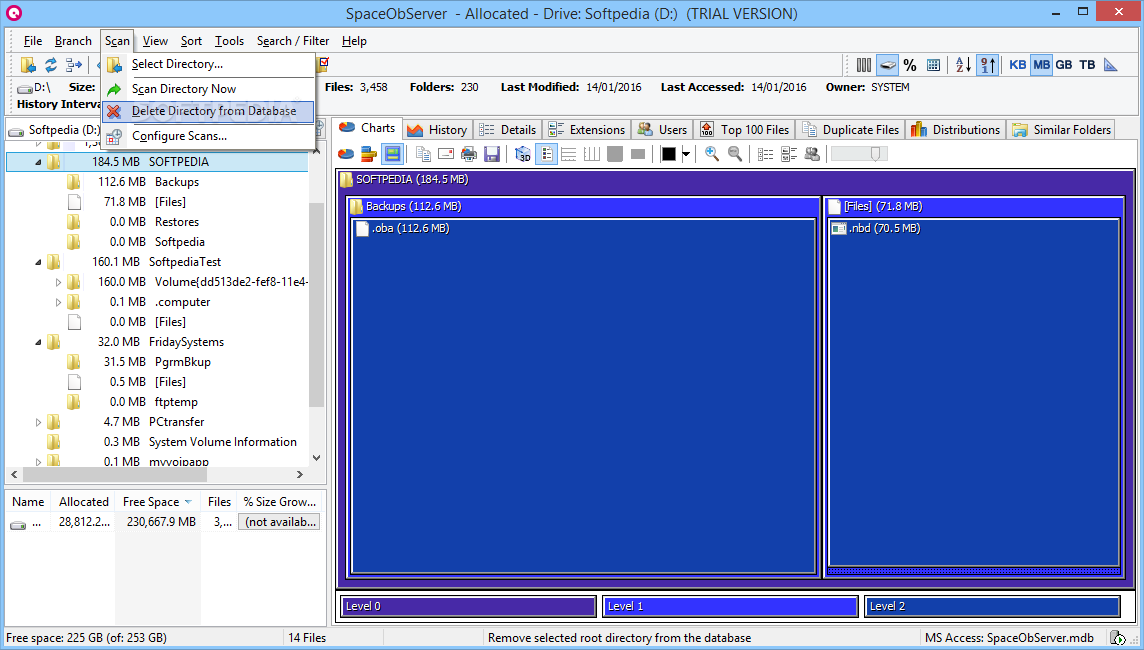The height and width of the screenshot is (650, 1144).
Task: Click the black color swatch
Action: (668, 154)
